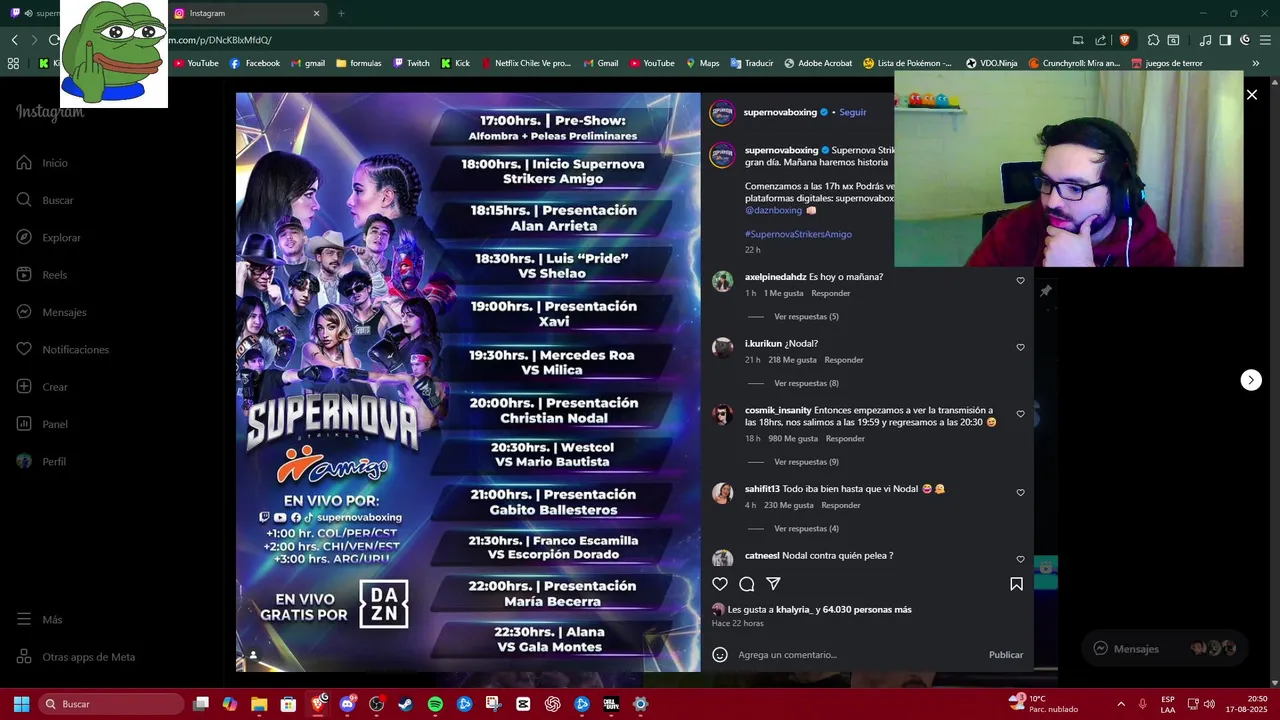Reply to cosmik_insanity's comment
Screen dimensions: 1280x720
pos(845,439)
